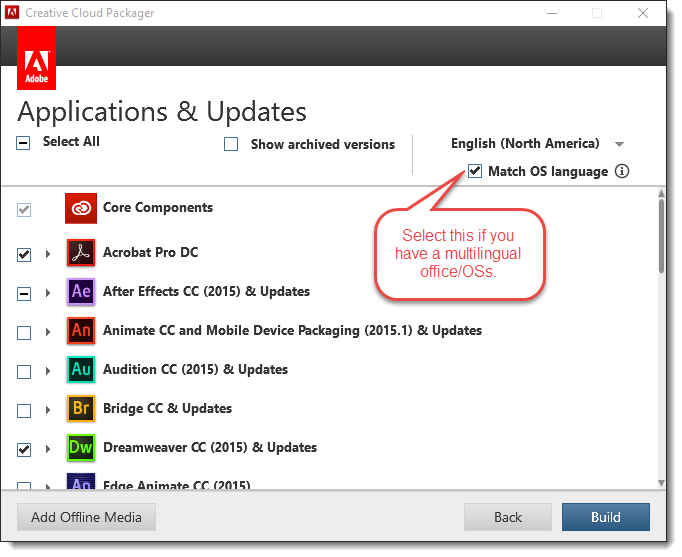Click the Acrobat Pro DC app icon
Viewport: 682px width, 557px height.
(81, 253)
